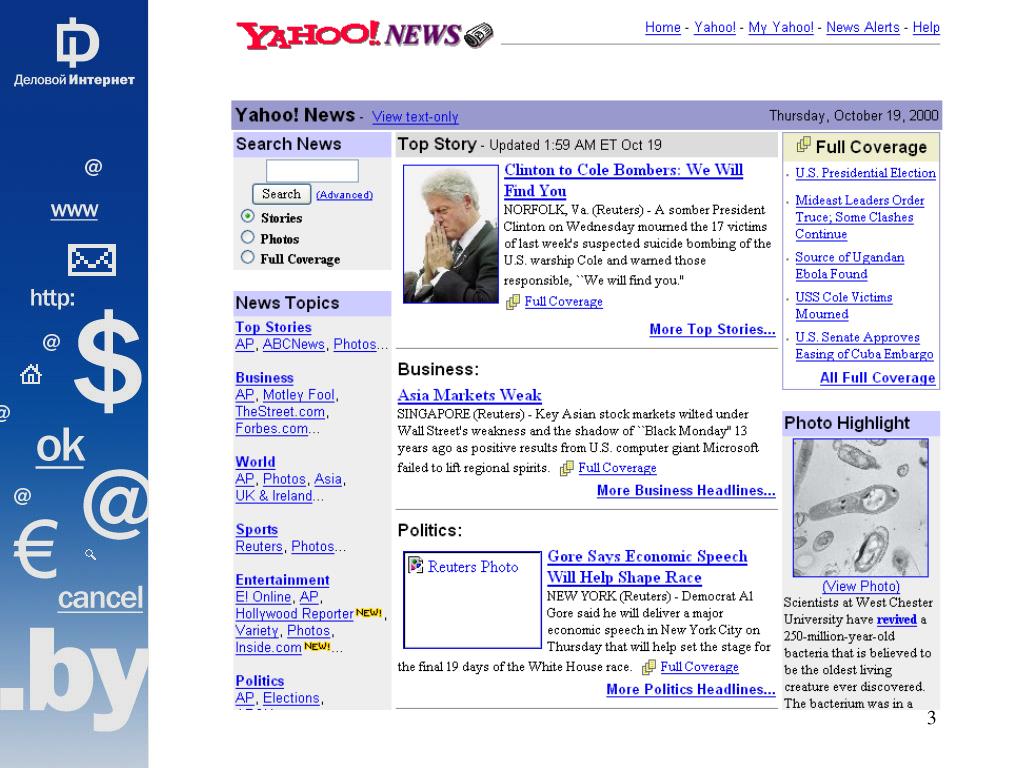Open News Alerts in top navigation
This screenshot has width=1024, height=768.
pos(863,27)
